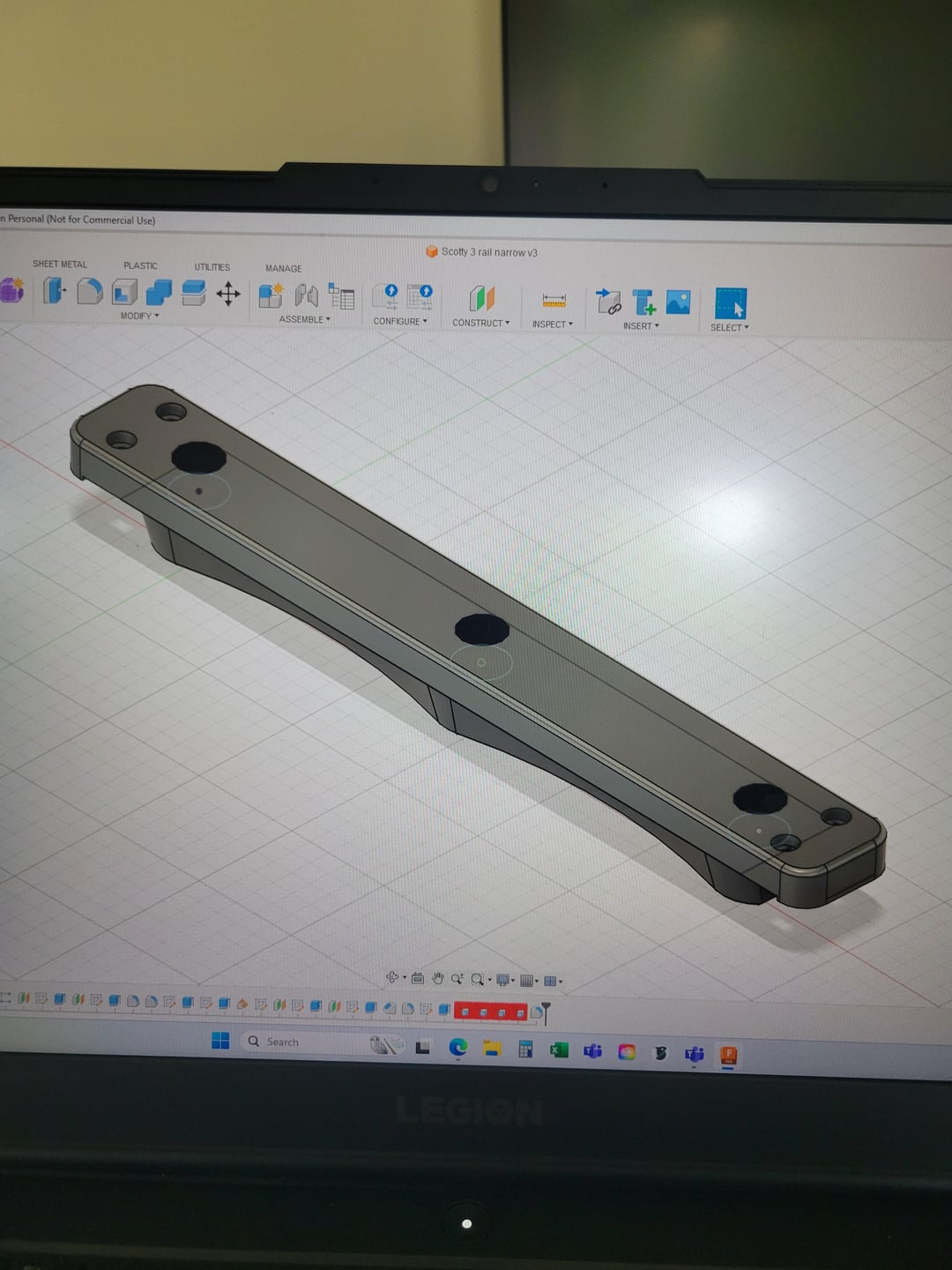Select the Shell tool in Modify
The width and height of the screenshot is (952, 1270).
[x=124, y=292]
